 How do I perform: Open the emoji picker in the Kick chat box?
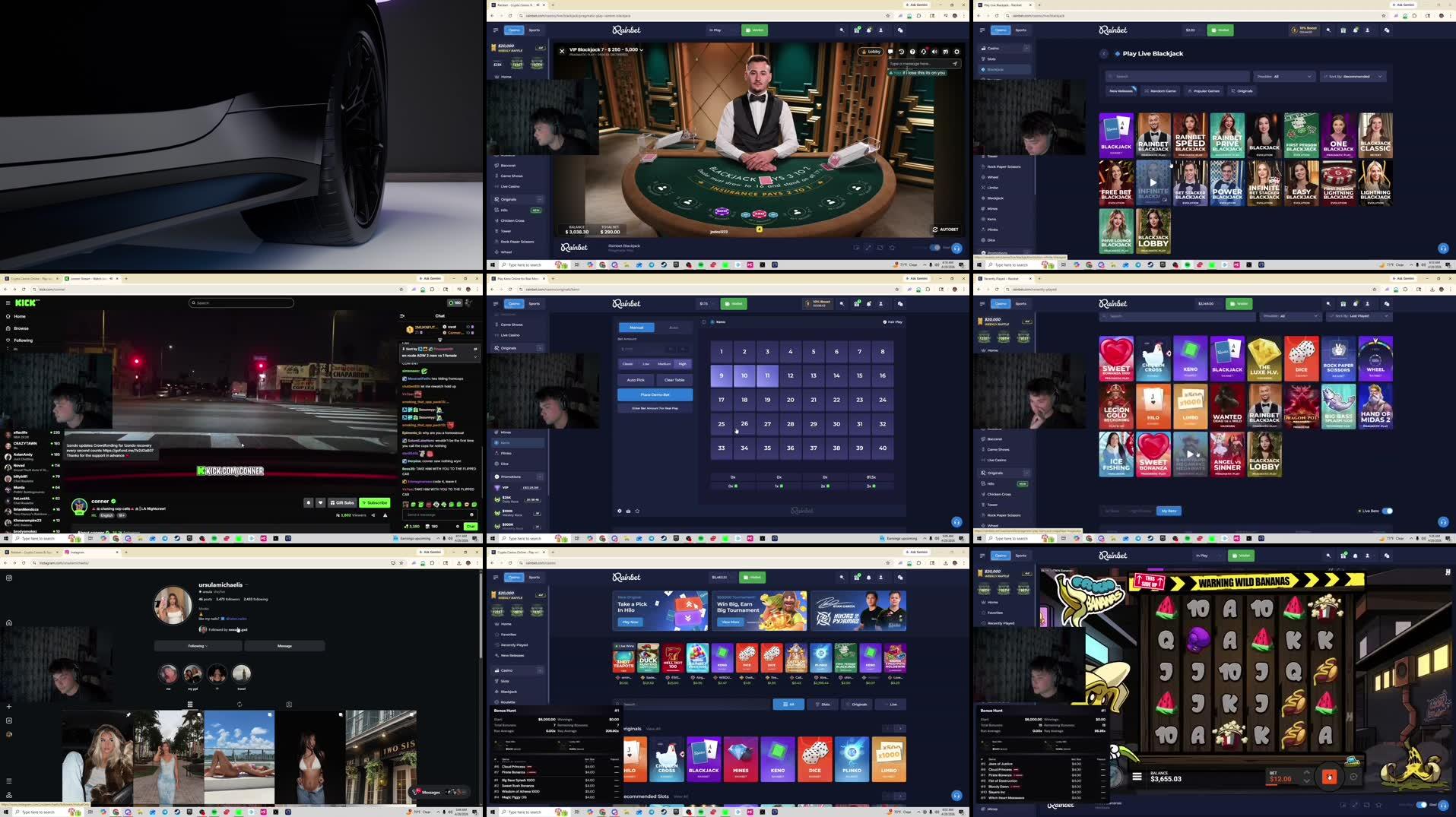tap(473, 515)
